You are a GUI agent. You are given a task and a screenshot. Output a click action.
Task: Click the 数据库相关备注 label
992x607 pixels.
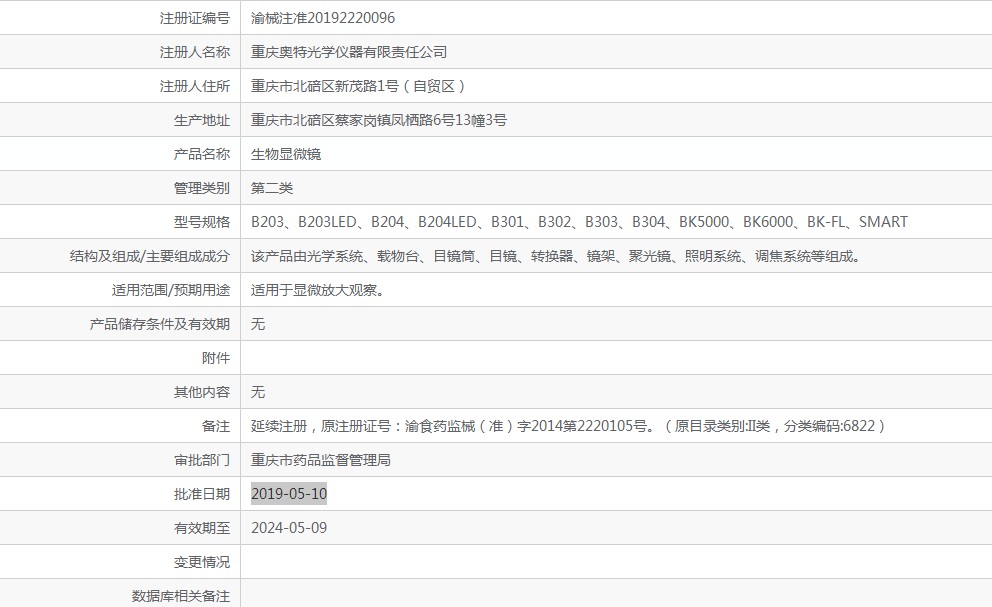(x=181, y=596)
